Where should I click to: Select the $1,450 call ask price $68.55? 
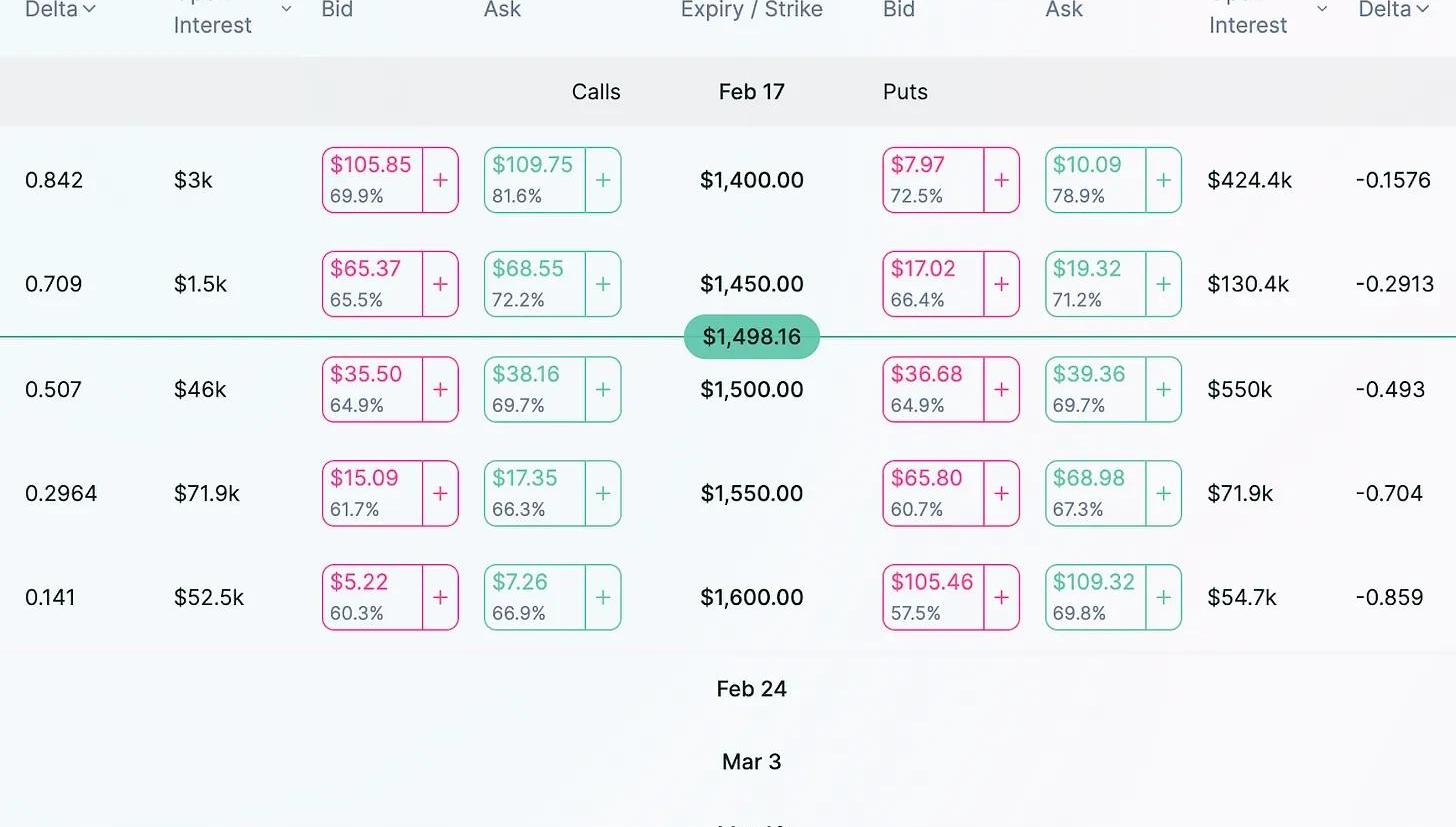(535, 284)
